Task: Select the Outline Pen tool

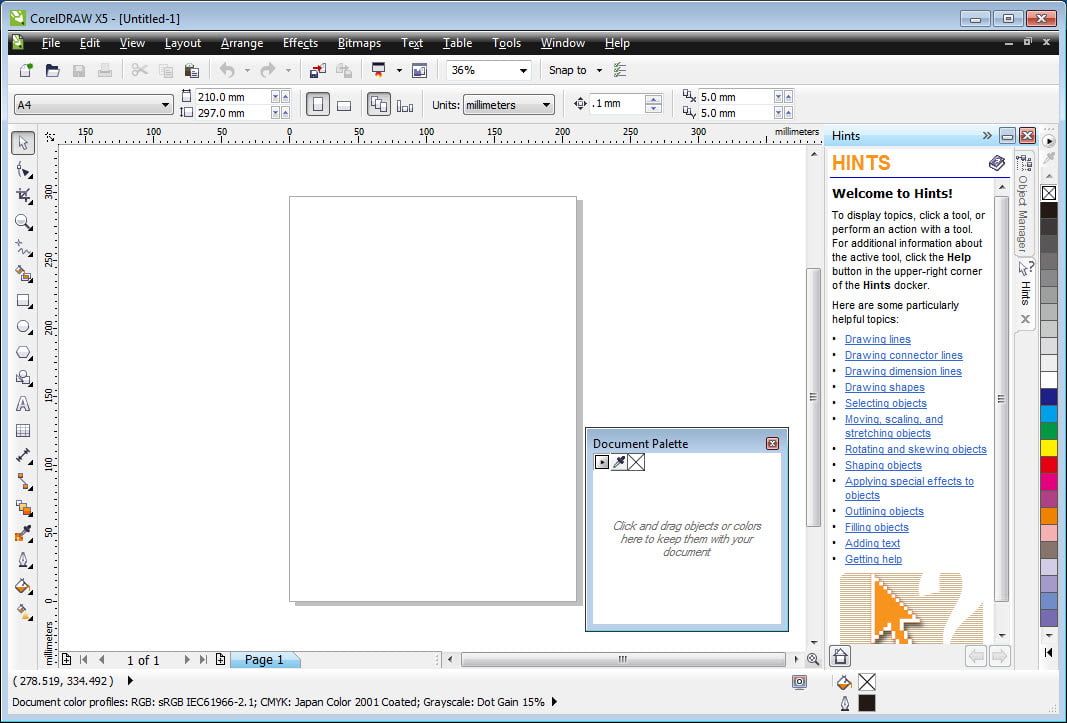Action: [23, 560]
